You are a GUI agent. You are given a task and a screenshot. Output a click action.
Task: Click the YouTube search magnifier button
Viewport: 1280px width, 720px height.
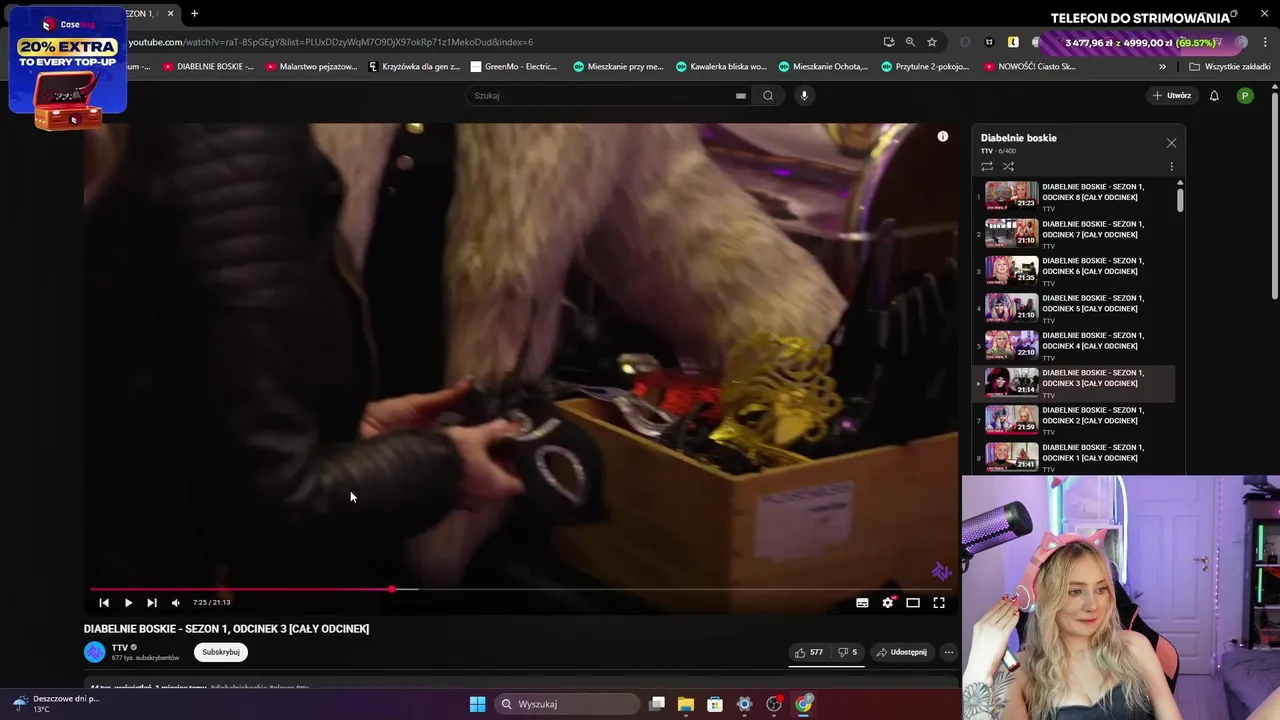click(x=768, y=96)
